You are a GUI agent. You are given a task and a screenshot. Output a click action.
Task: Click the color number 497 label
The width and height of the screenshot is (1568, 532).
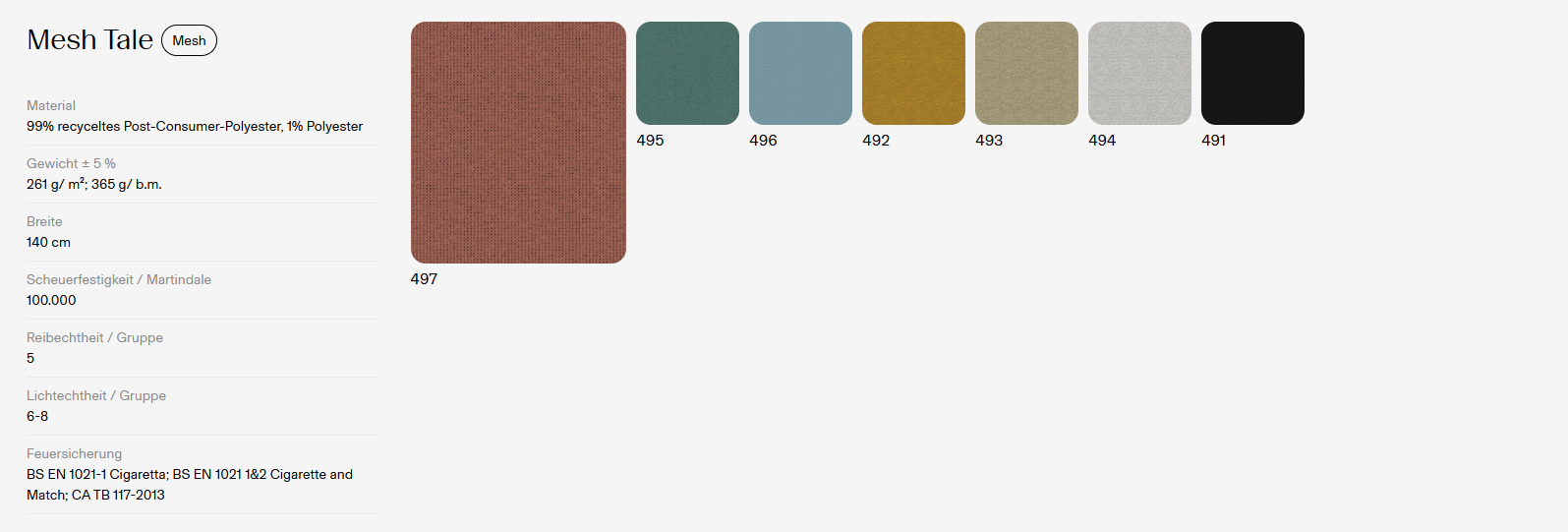click(424, 279)
